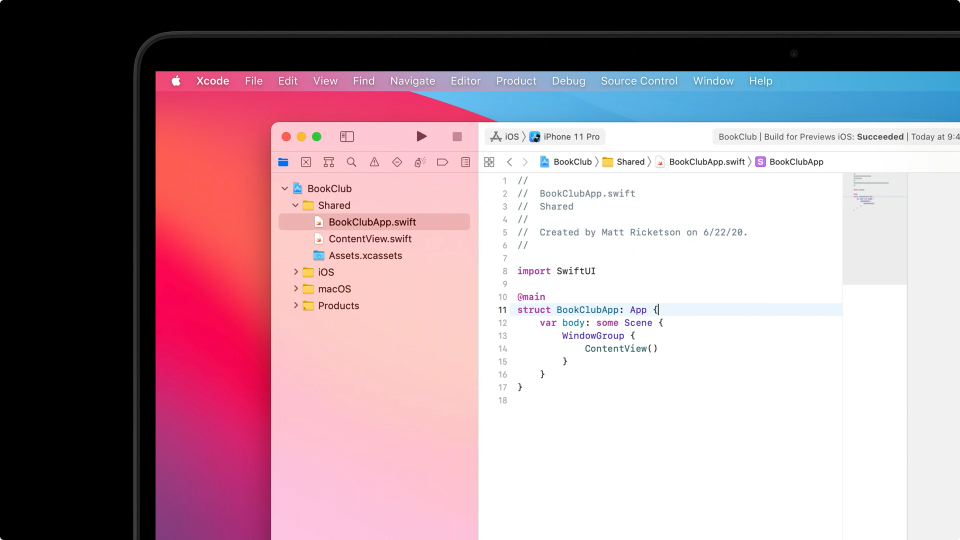Open the Find menu
Image resolution: width=960 pixels, height=540 pixels.
(364, 81)
